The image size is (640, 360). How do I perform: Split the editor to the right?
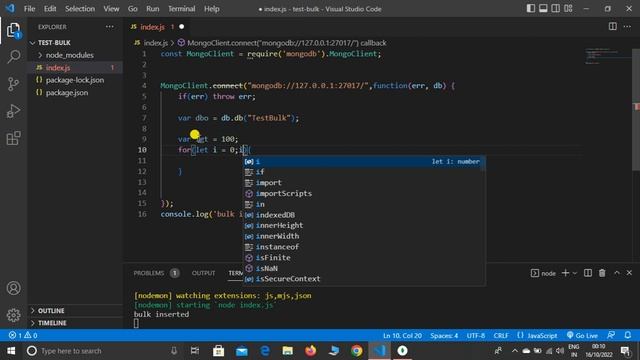(x=613, y=27)
